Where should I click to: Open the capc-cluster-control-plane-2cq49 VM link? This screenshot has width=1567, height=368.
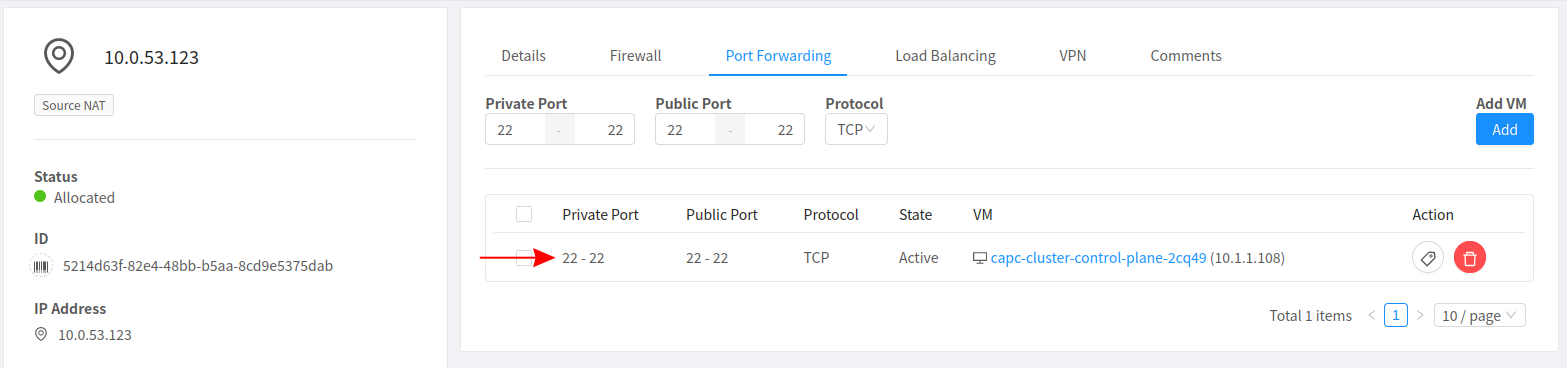[1098, 258]
